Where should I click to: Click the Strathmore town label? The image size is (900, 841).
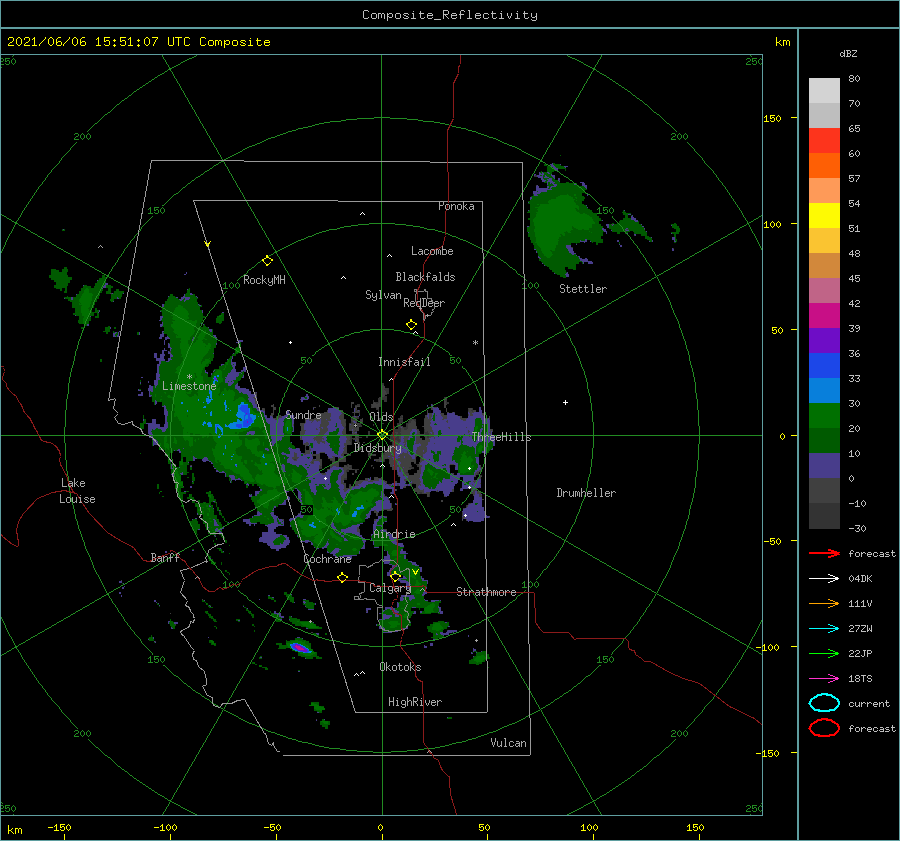(486, 592)
